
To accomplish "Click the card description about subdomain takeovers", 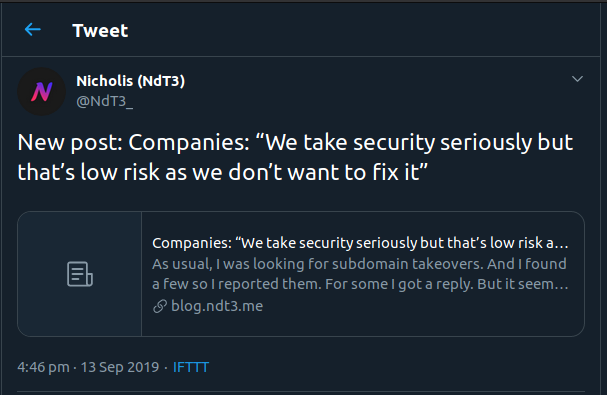I will pos(360,274).
